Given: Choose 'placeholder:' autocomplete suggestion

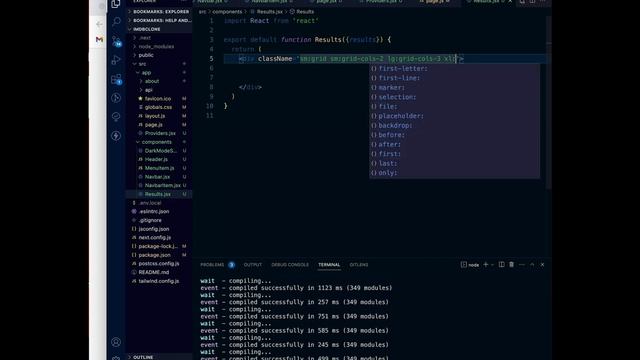Looking at the screenshot, I should click(x=454, y=116).
